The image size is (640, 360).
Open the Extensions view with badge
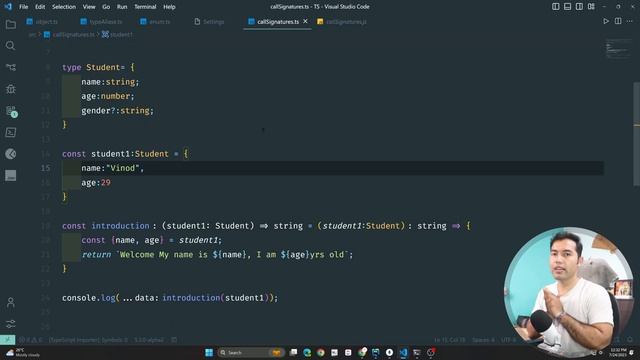(11, 111)
